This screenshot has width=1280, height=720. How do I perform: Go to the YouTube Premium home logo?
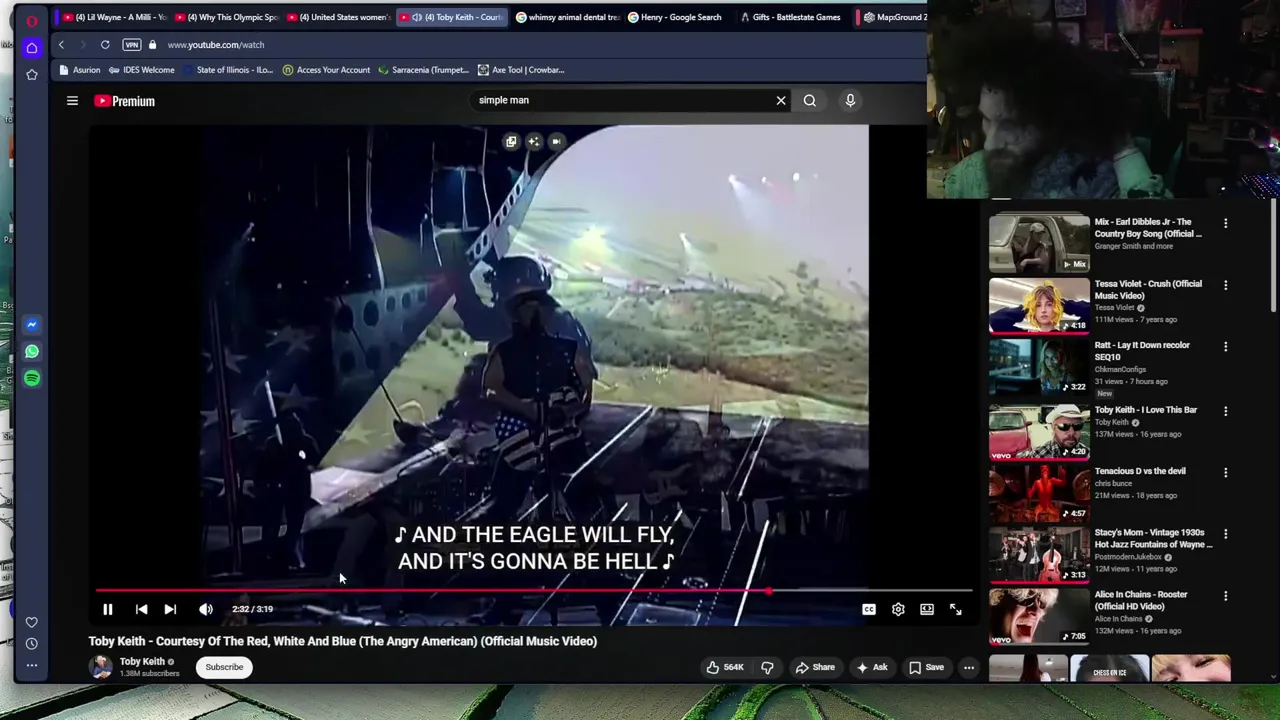[124, 101]
